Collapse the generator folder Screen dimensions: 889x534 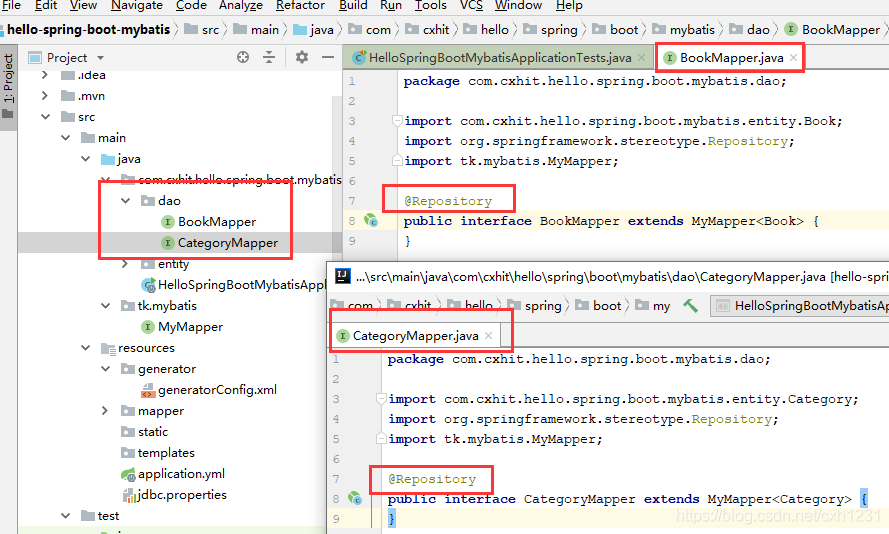tap(105, 368)
